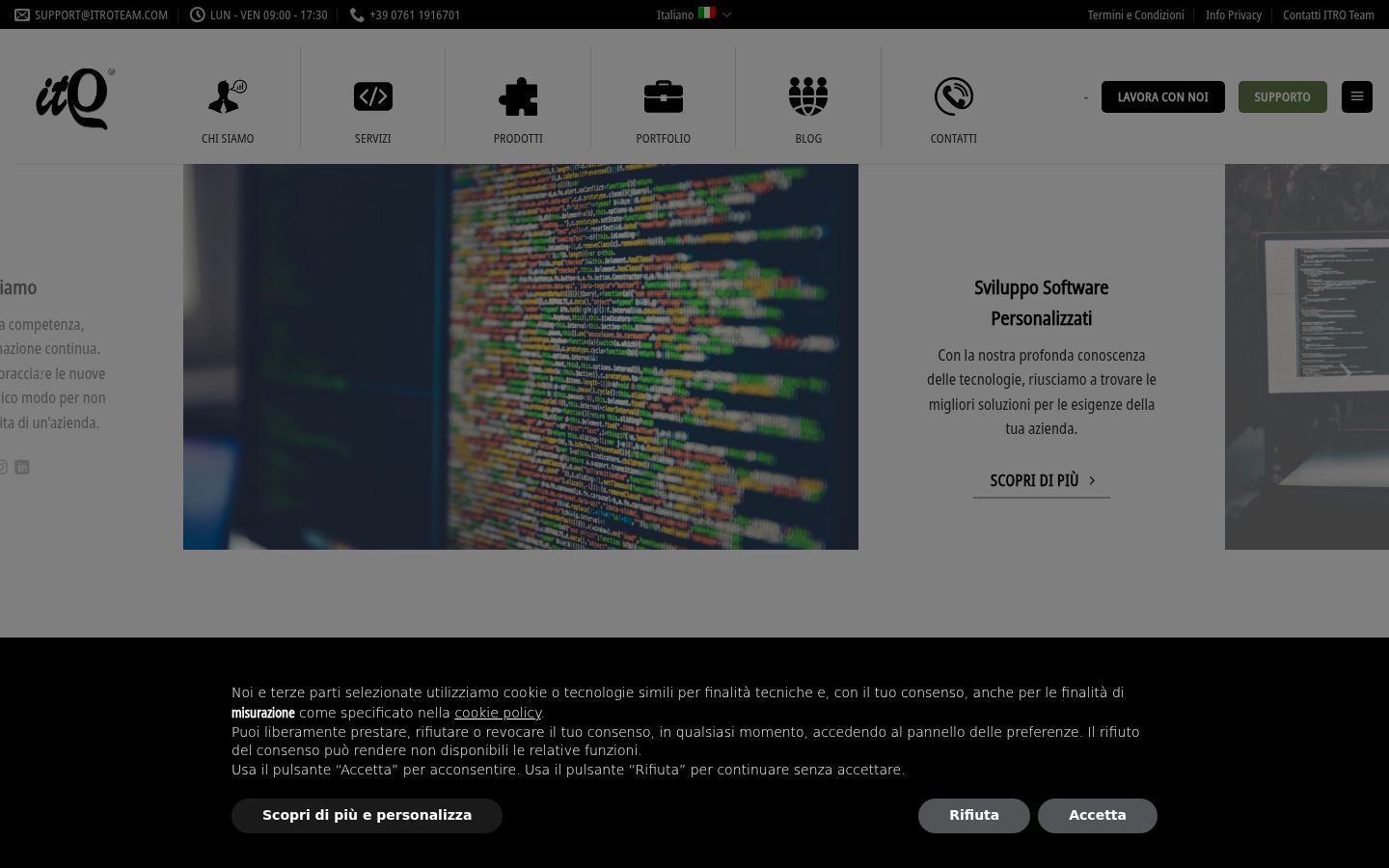Click the clock opening-hours icon
The width and height of the screenshot is (1389, 868).
(x=198, y=14)
